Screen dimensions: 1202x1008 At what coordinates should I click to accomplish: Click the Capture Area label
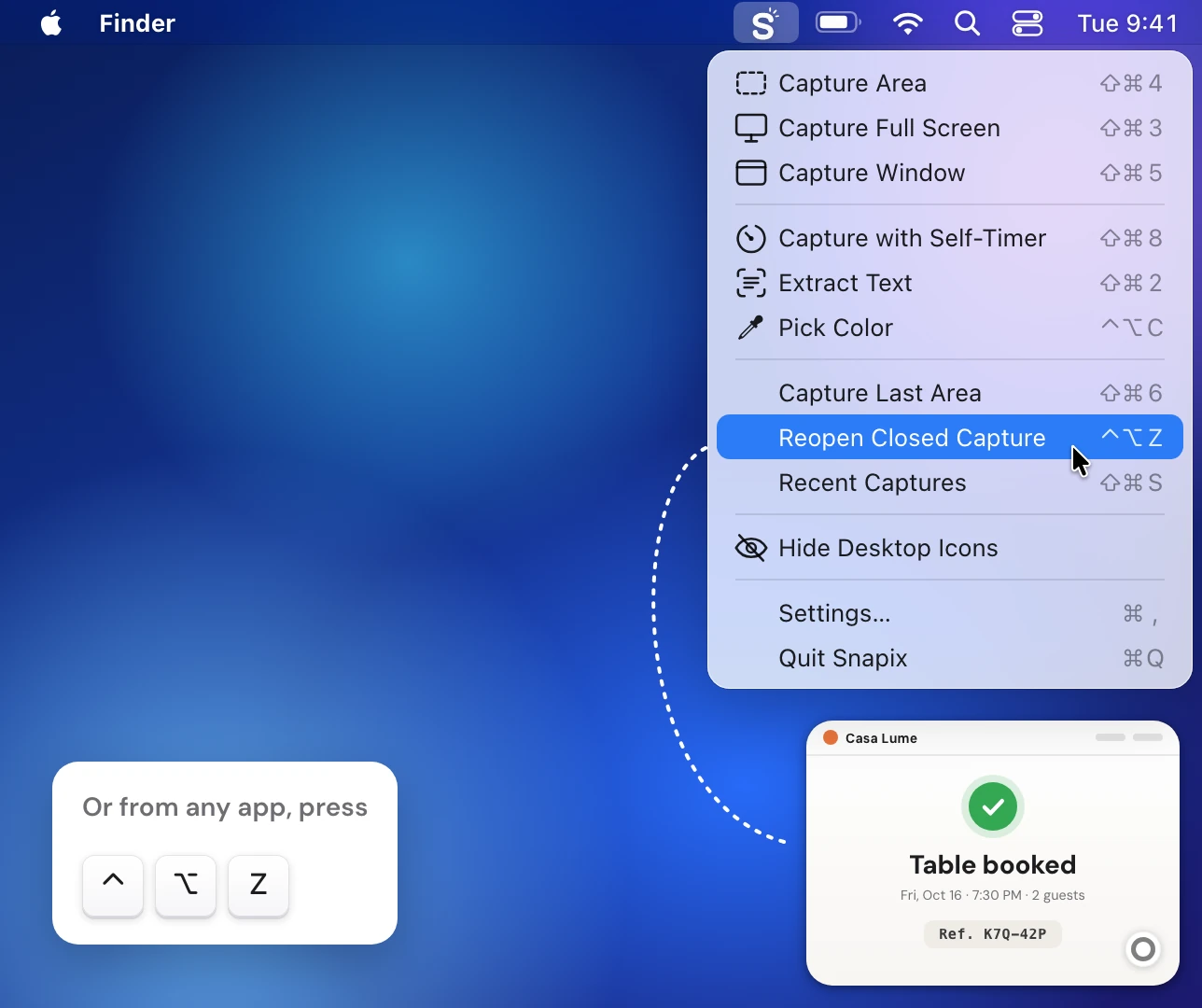[852, 83]
